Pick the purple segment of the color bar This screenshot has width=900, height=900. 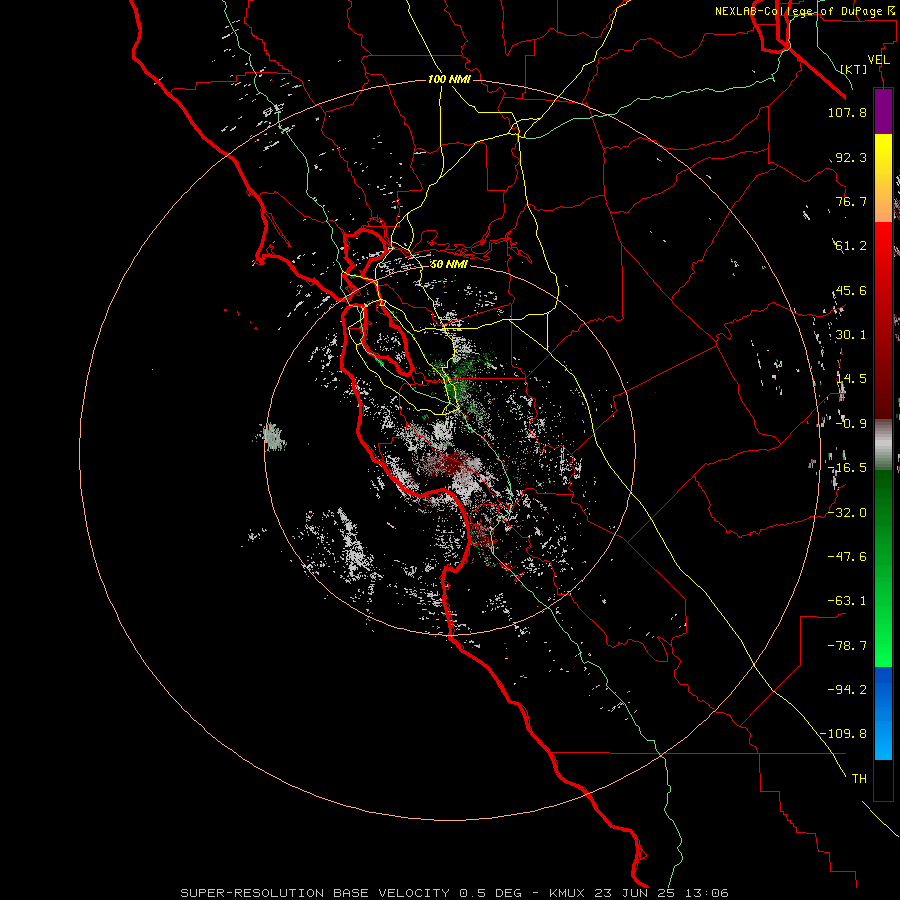[x=883, y=111]
